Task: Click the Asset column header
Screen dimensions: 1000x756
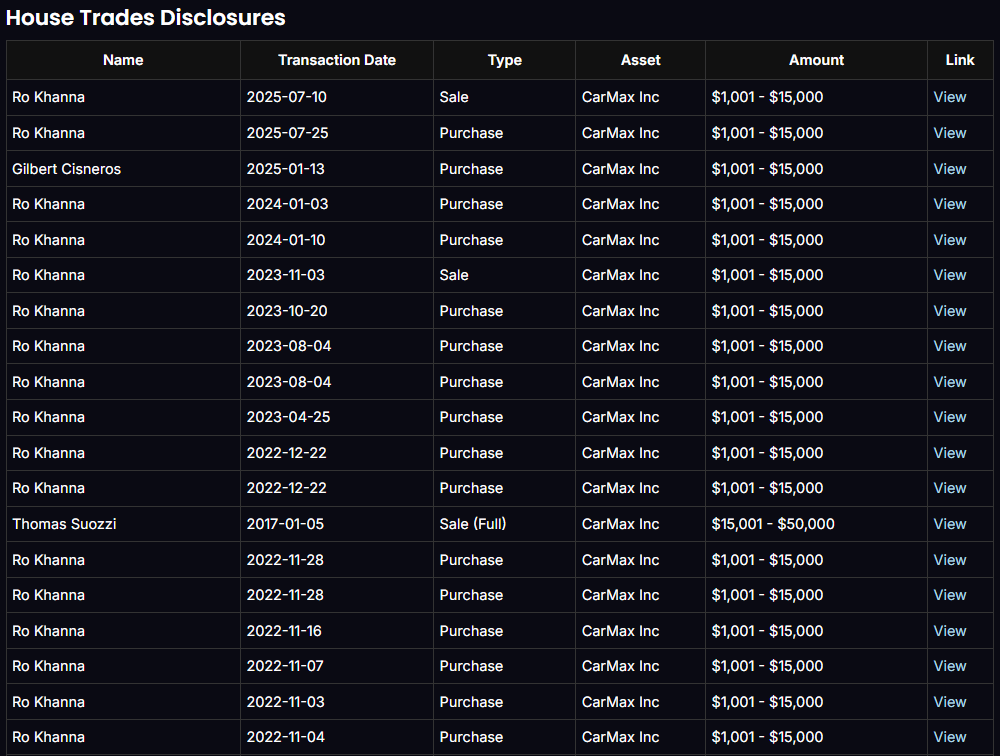Action: (640, 60)
